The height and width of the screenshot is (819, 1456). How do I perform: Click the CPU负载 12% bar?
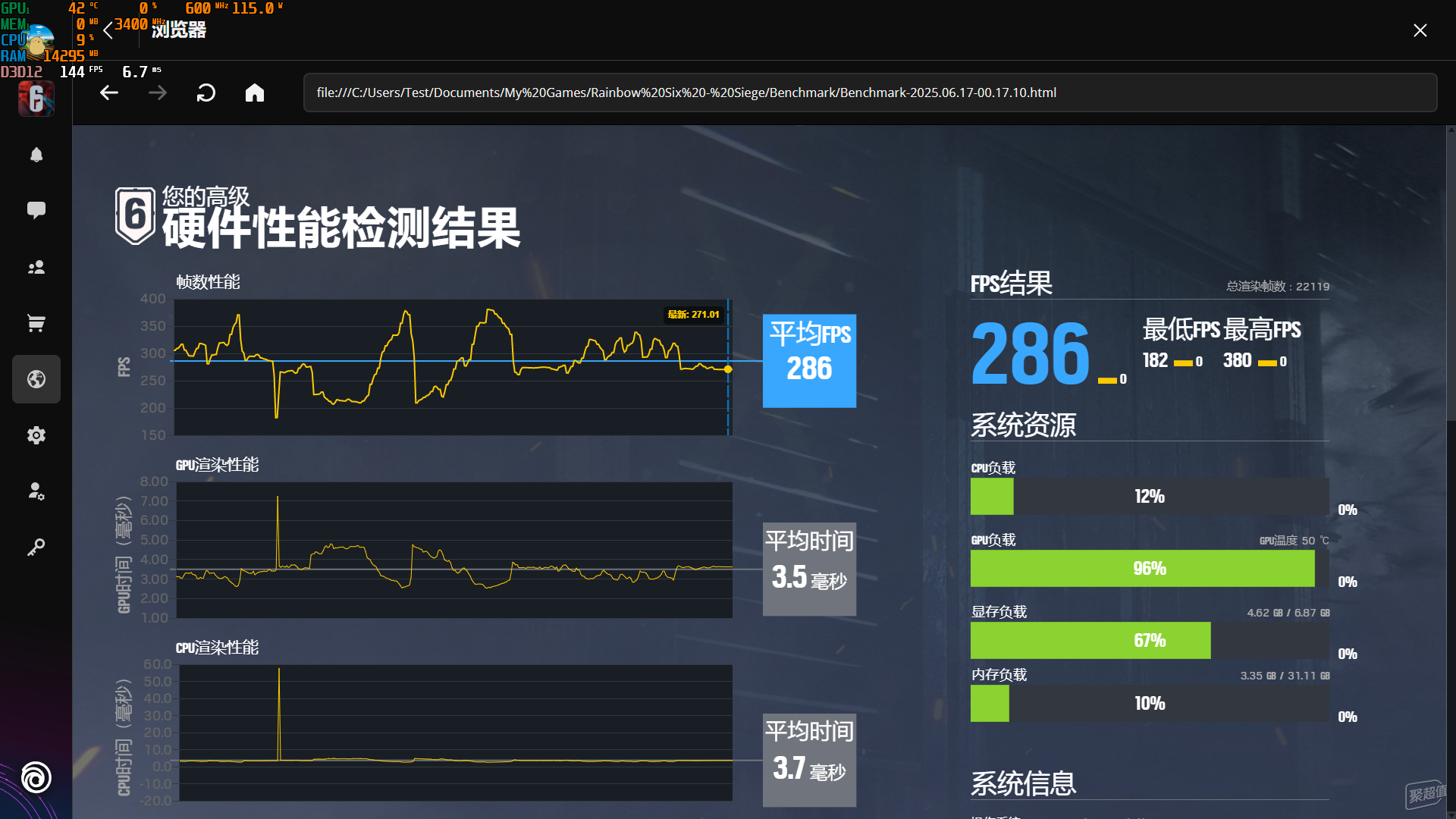[1150, 497]
